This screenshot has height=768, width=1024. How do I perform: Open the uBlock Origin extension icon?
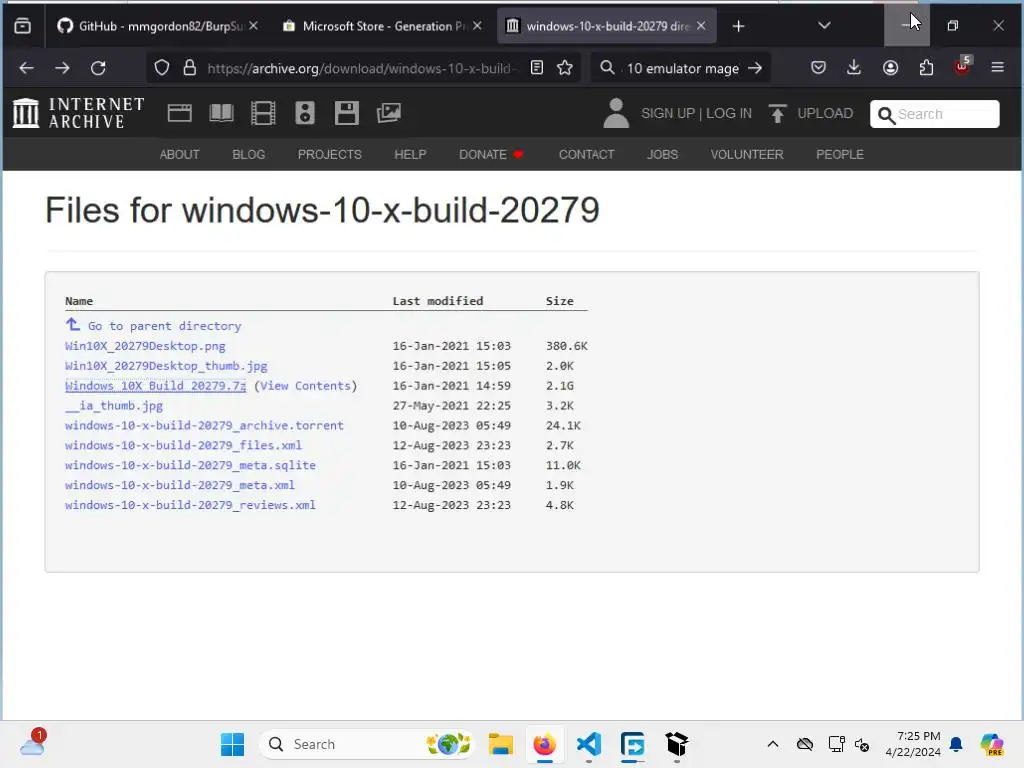(962, 67)
